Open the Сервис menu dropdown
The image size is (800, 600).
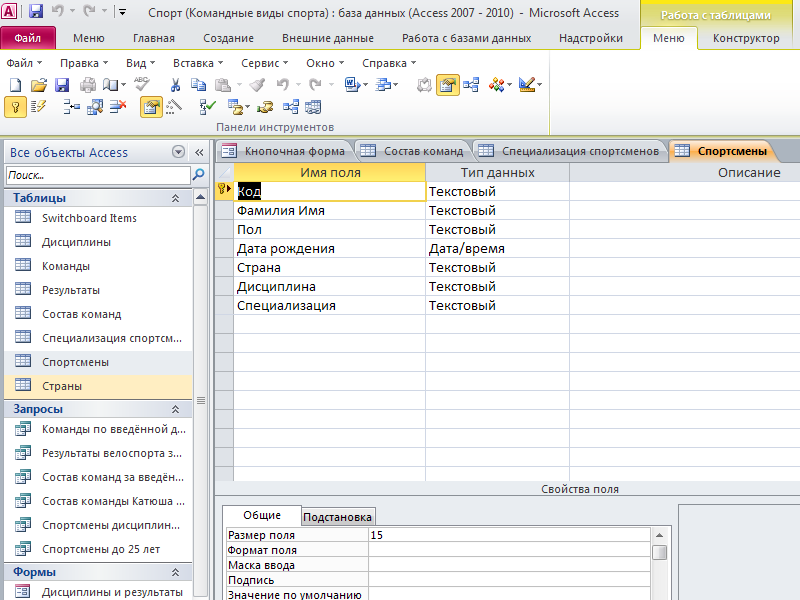264,63
